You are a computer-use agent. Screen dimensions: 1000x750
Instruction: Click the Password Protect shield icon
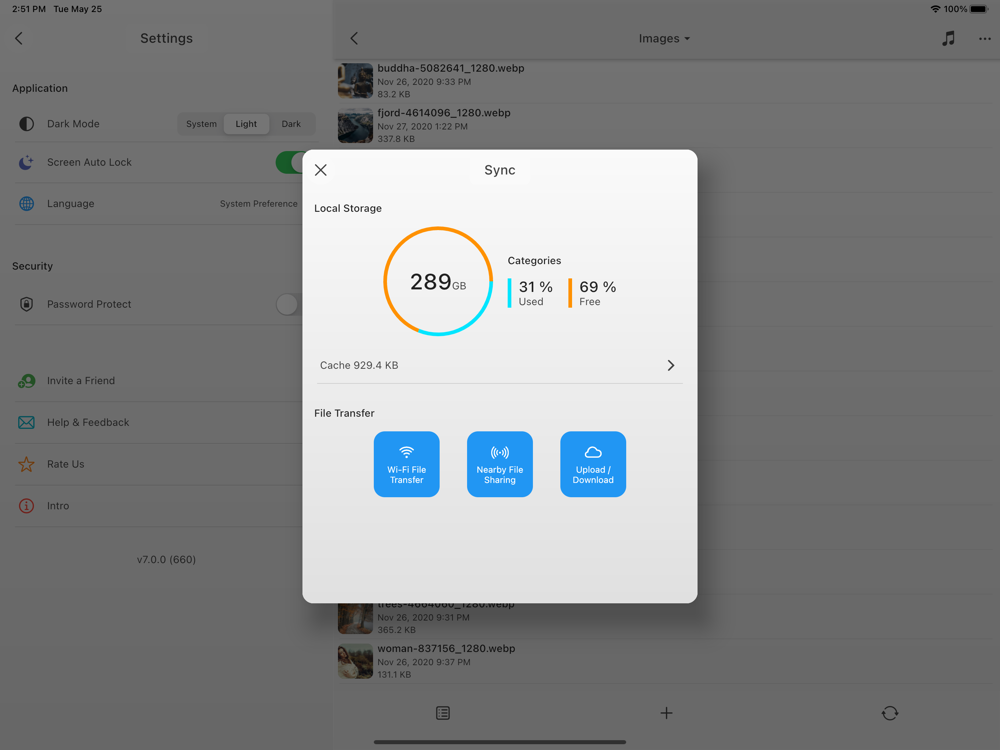tap(26, 304)
